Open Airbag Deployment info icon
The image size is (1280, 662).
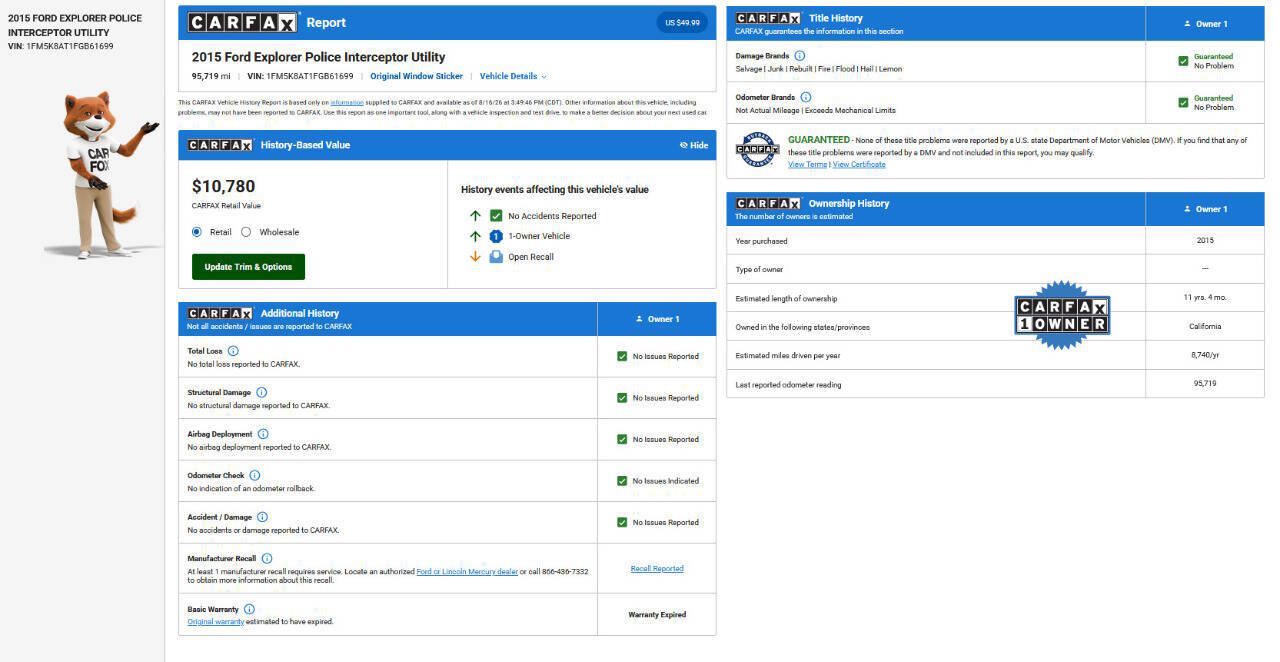point(263,434)
